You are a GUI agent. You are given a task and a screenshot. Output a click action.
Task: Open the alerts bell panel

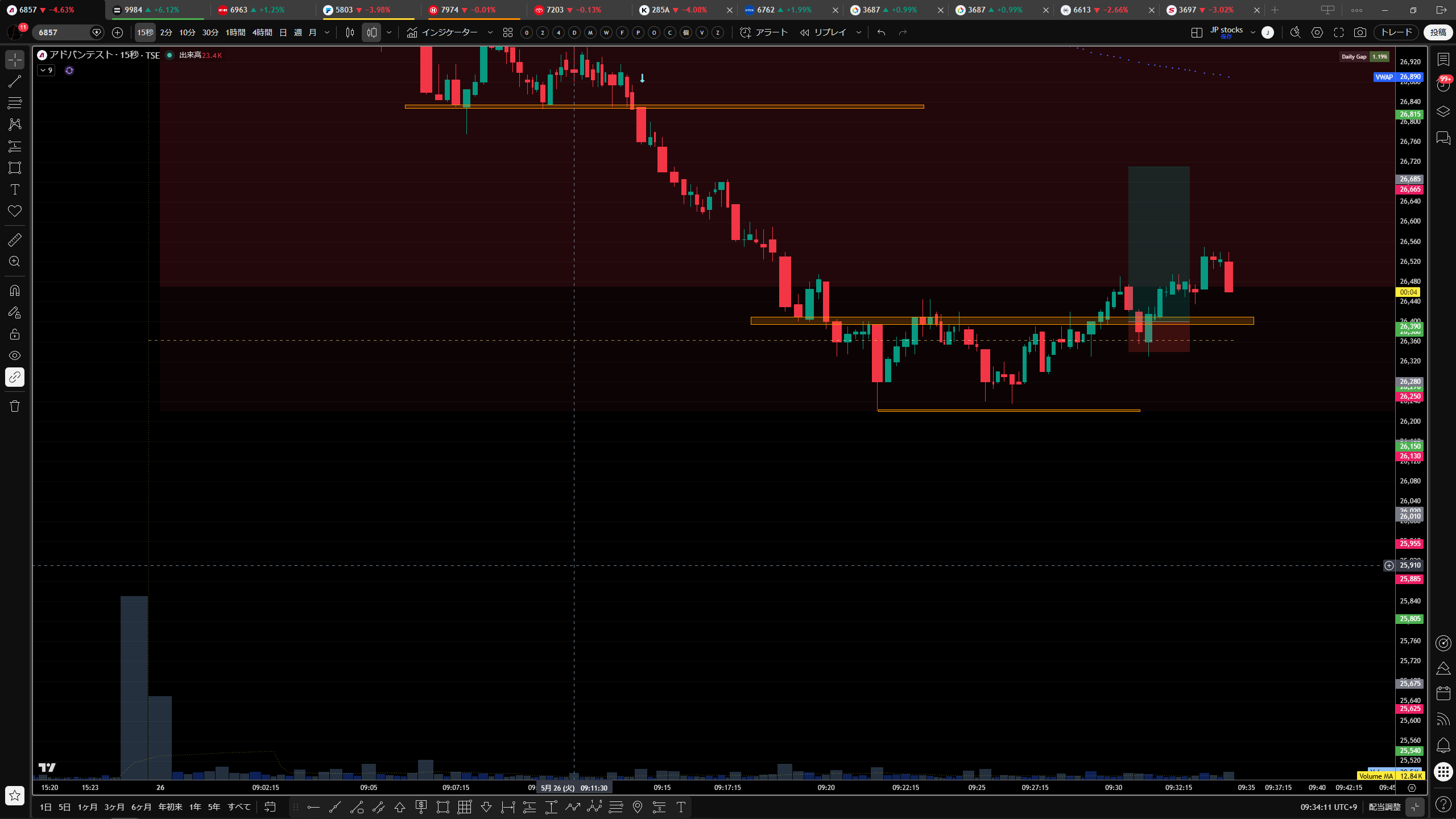tap(1443, 745)
